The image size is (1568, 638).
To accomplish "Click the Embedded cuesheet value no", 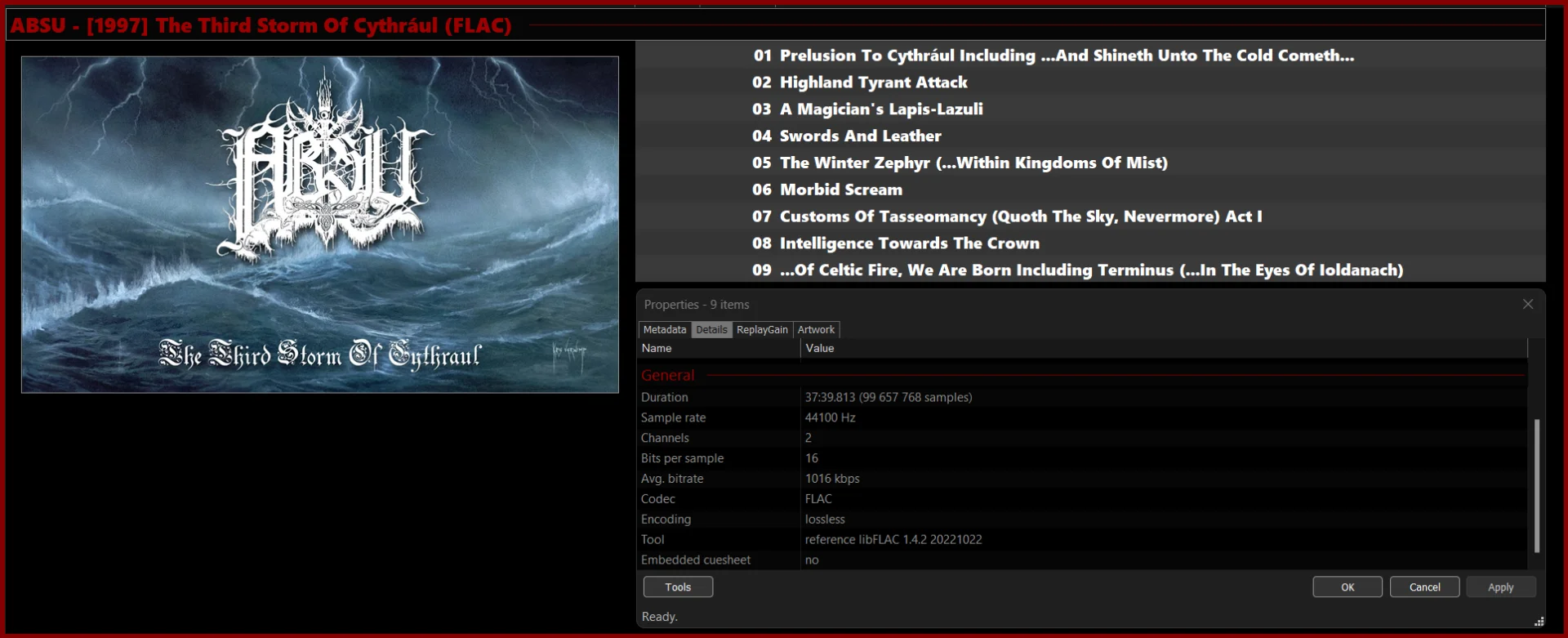I will point(812,560).
